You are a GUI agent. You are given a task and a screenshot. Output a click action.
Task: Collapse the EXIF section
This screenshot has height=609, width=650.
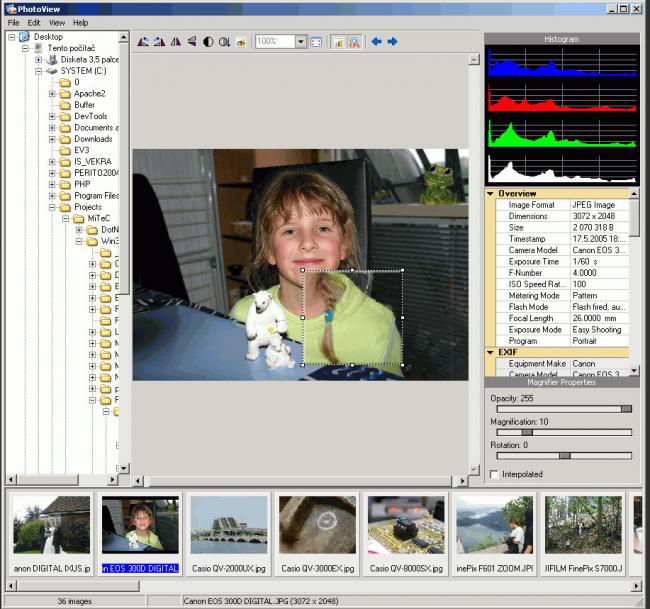pyautogui.click(x=490, y=352)
